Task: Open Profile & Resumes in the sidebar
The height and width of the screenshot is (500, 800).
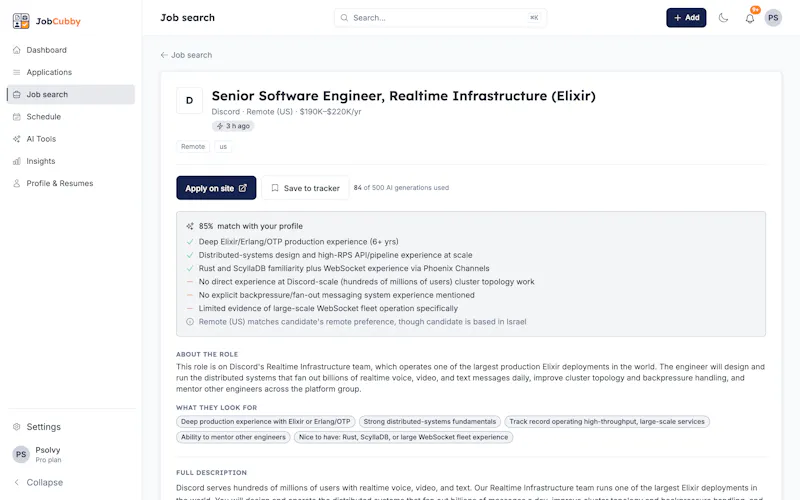Action: tap(71, 183)
